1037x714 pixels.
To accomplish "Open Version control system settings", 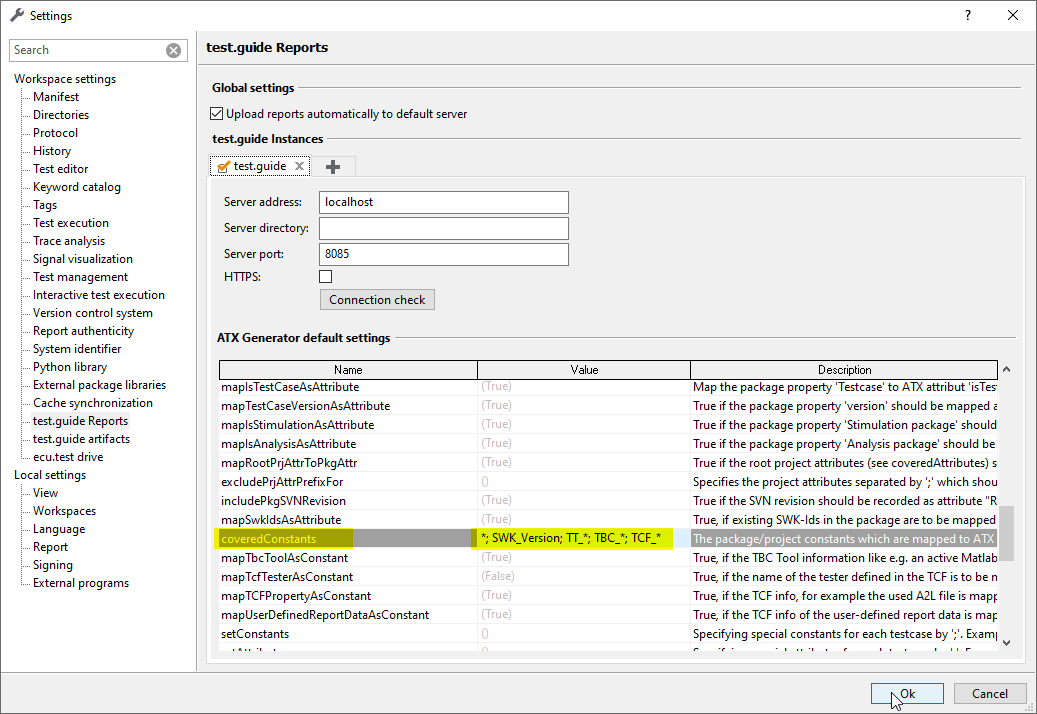I will (93, 313).
